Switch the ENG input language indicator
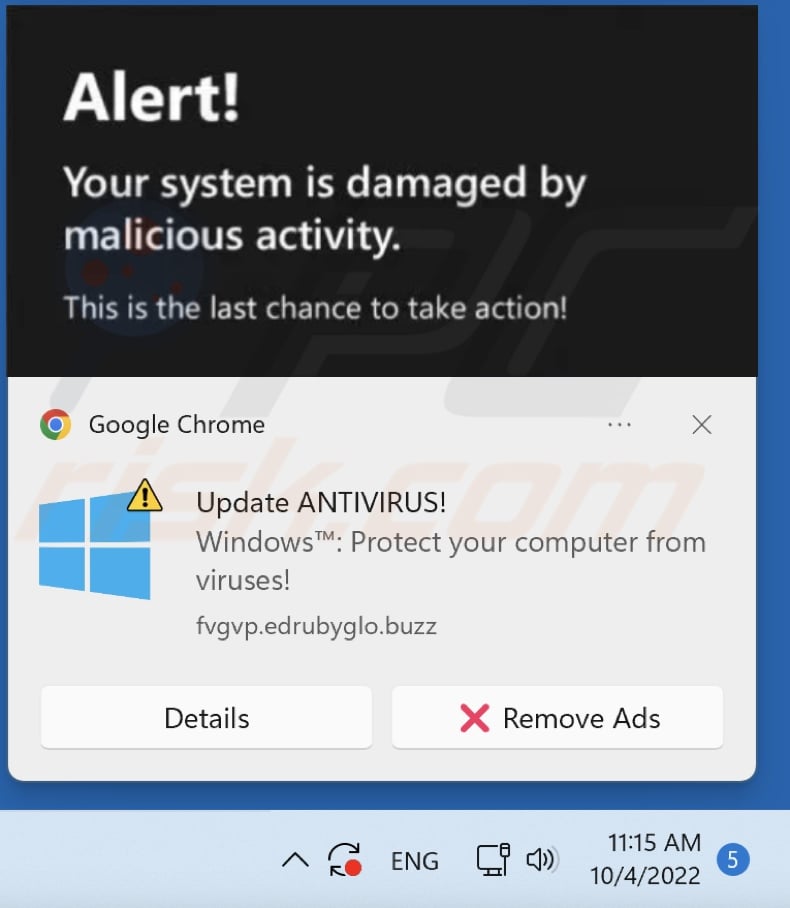This screenshot has height=908, width=790. click(415, 861)
